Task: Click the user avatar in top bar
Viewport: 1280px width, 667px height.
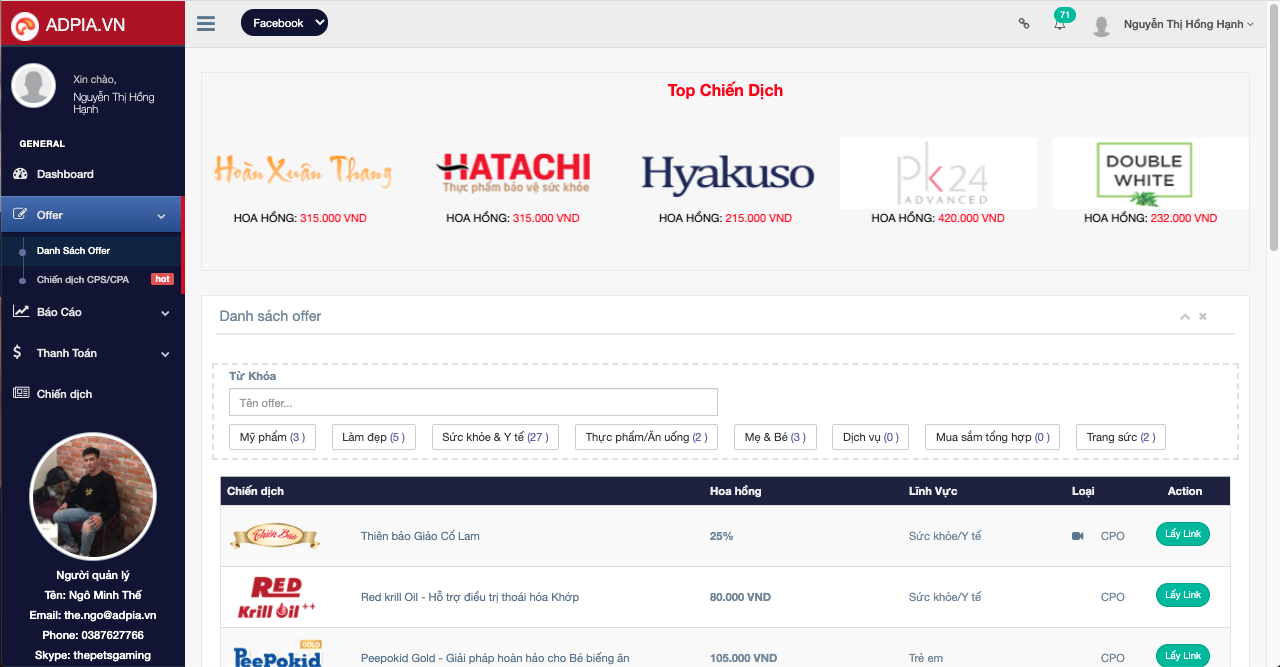Action: (x=1102, y=25)
